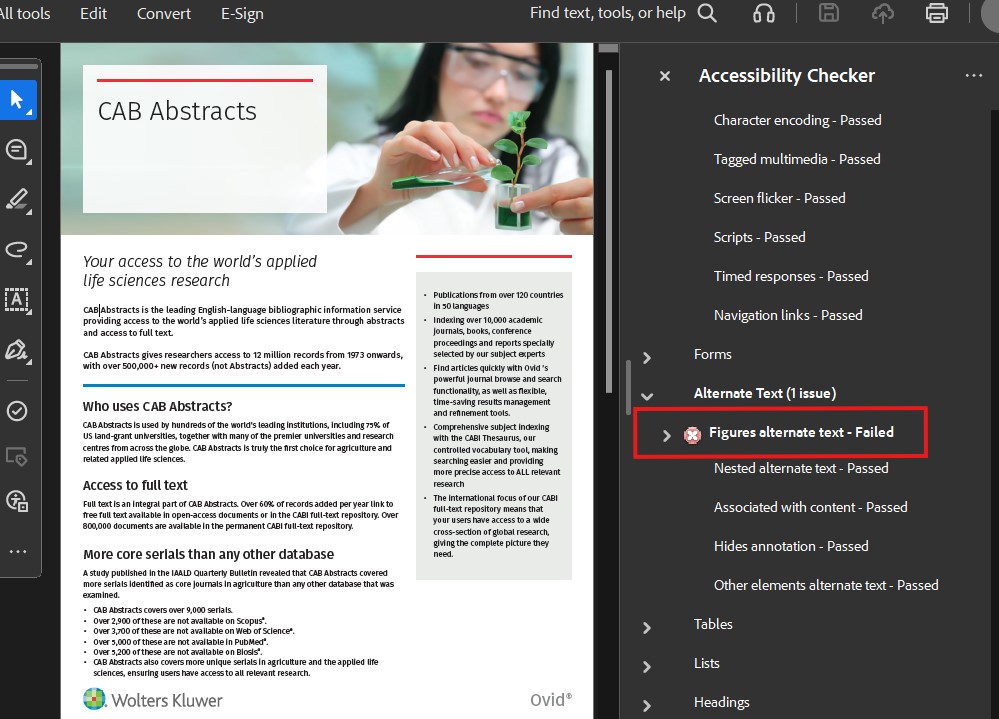This screenshot has width=999, height=719.
Task: Select Nested alternate text - Passed item
Action: click(x=800, y=468)
